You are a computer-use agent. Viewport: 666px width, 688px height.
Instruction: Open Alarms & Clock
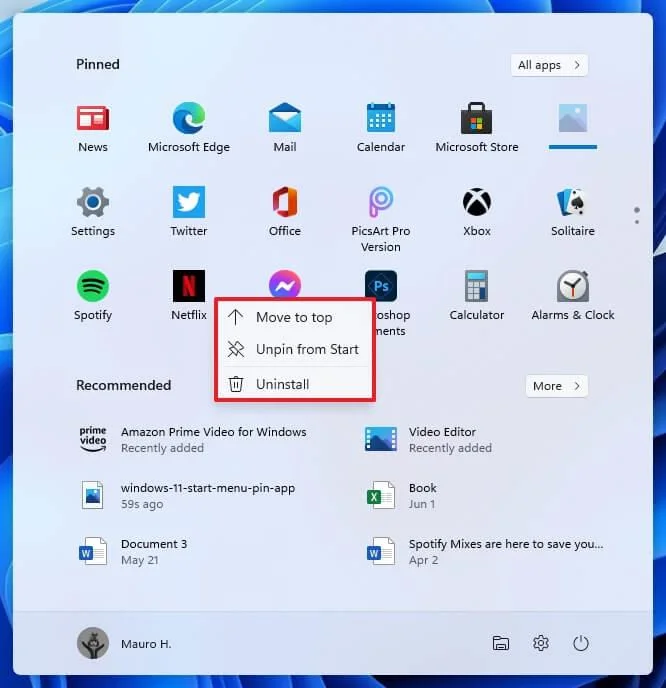[573, 295]
